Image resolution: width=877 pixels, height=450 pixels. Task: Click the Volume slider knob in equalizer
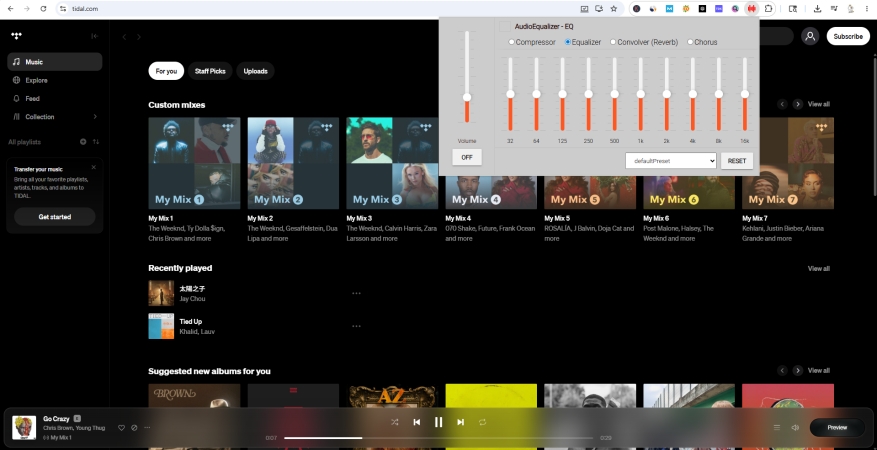coord(467,97)
